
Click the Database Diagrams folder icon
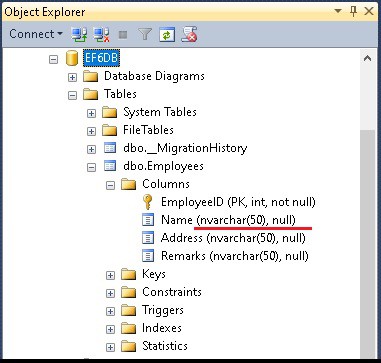[90, 76]
